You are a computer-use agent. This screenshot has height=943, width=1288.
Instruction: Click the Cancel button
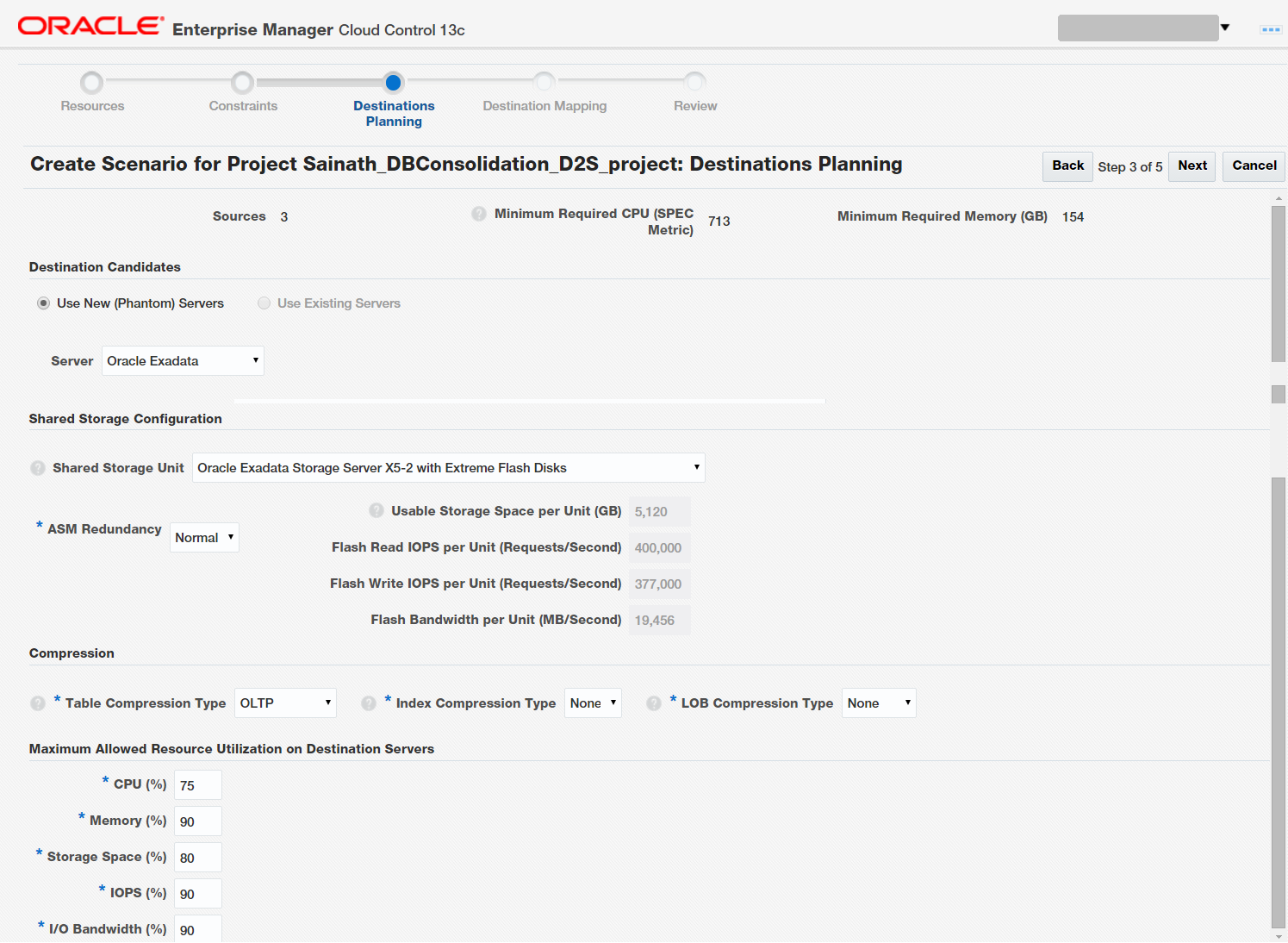1254,166
